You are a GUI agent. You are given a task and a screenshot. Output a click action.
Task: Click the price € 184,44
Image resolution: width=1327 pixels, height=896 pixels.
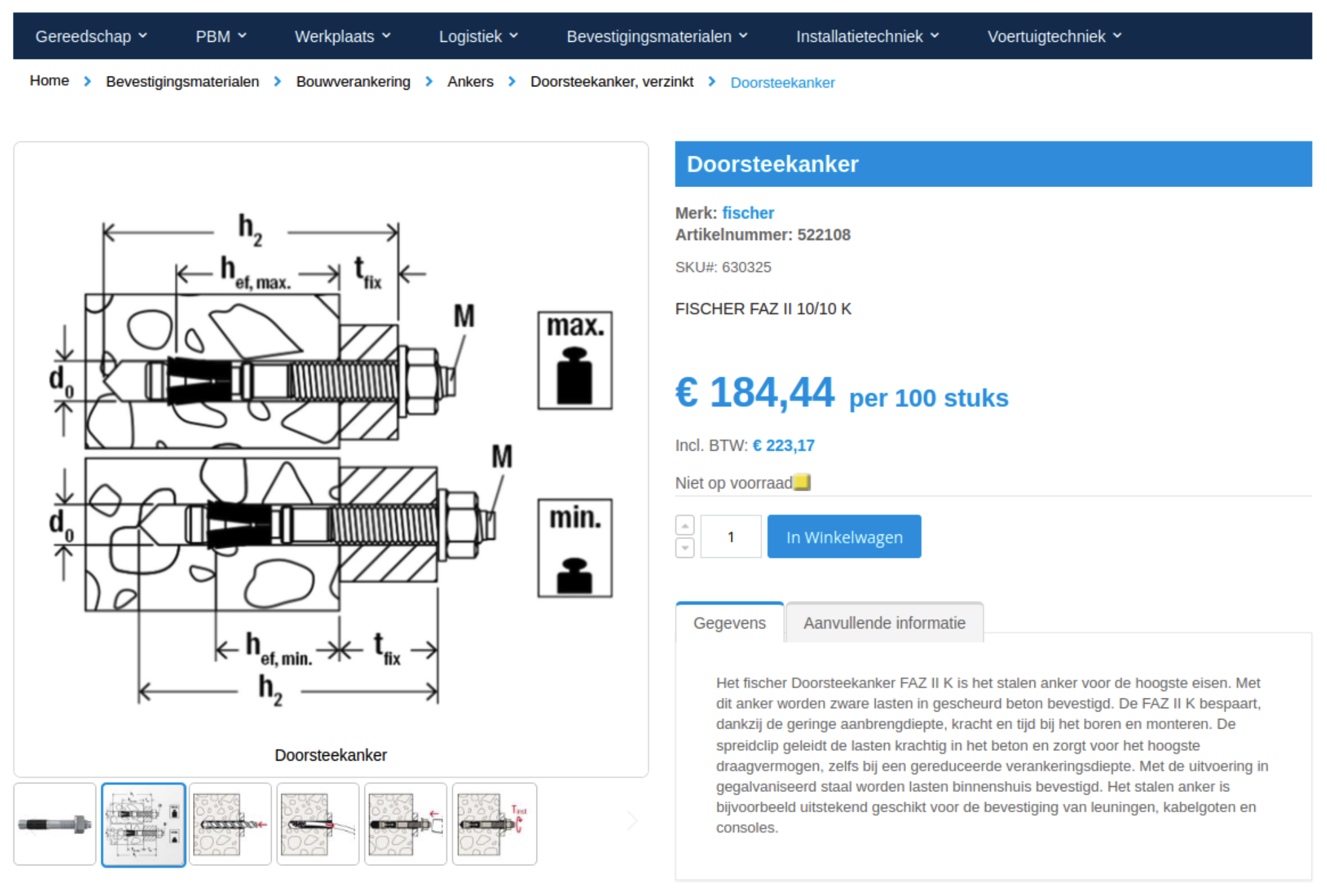point(754,392)
